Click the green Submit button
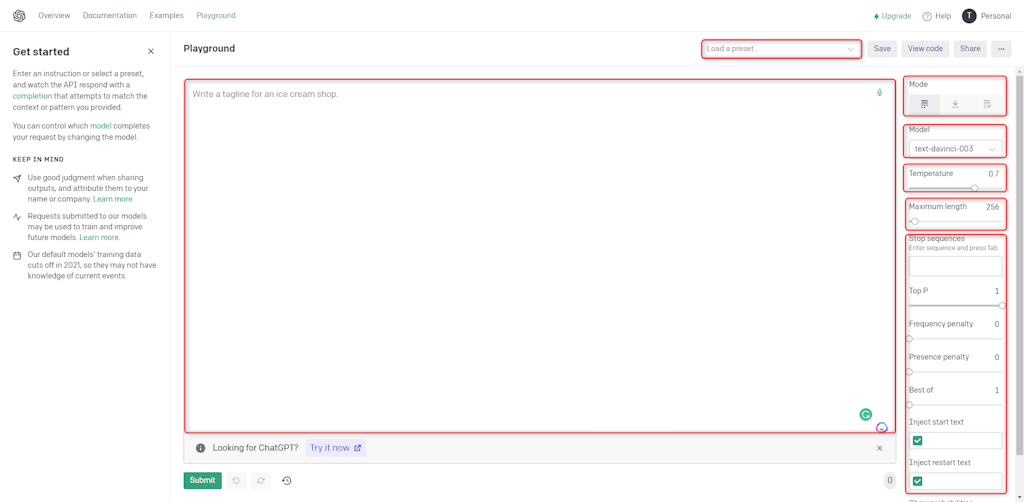 [202, 480]
